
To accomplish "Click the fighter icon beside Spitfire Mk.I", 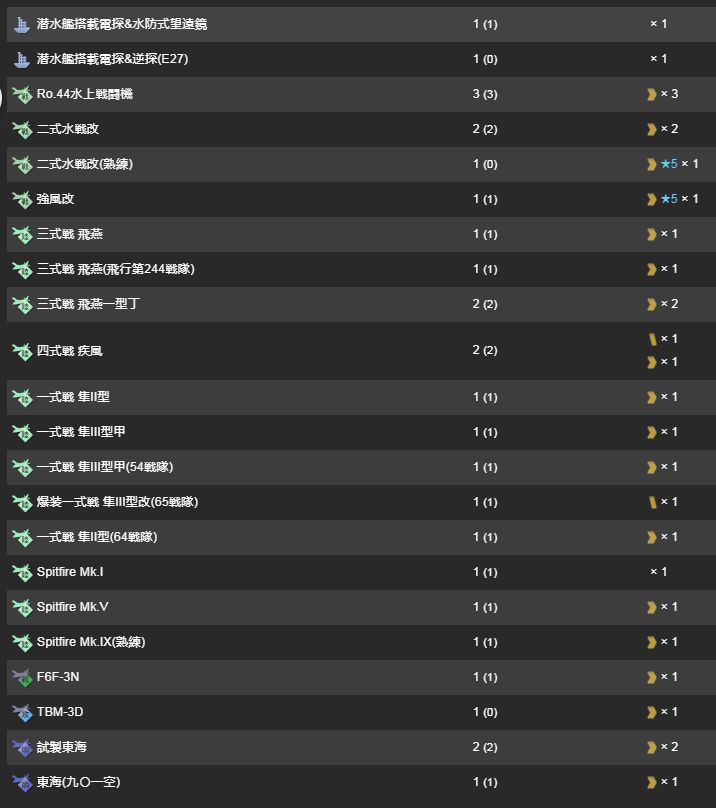I will pos(22,572).
